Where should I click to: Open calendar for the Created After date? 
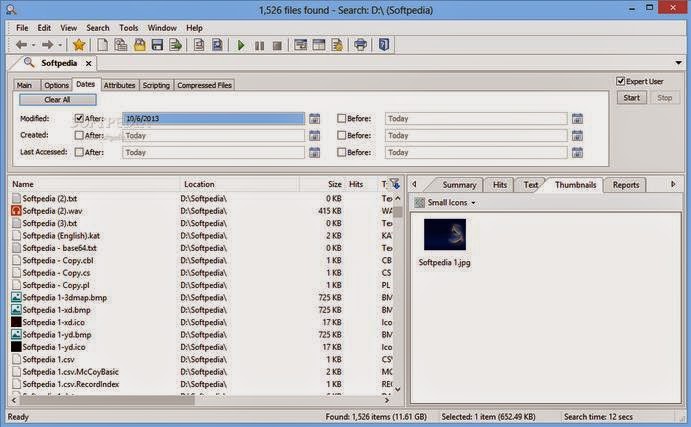(314, 135)
